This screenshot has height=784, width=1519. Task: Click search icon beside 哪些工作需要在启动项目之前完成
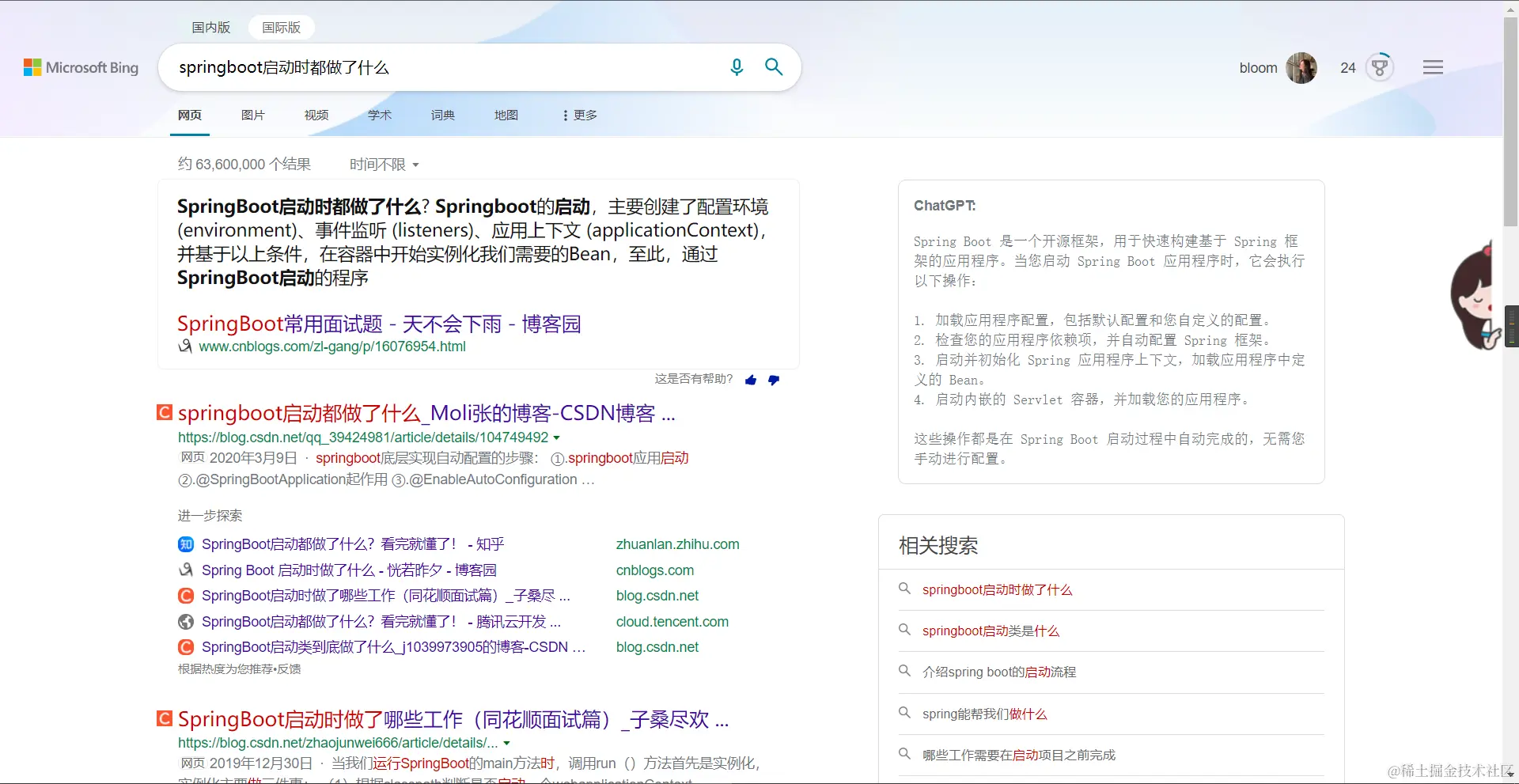coord(904,754)
